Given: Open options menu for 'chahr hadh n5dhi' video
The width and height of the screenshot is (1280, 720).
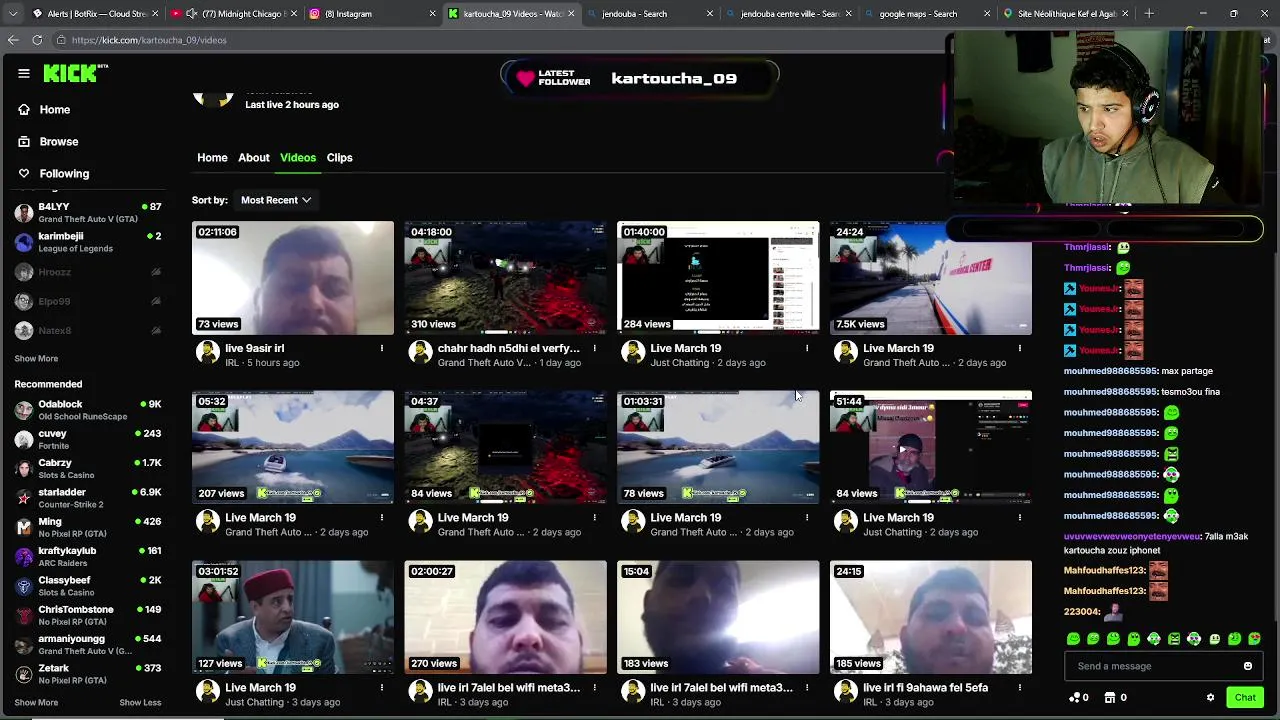Looking at the screenshot, I should [x=594, y=348].
